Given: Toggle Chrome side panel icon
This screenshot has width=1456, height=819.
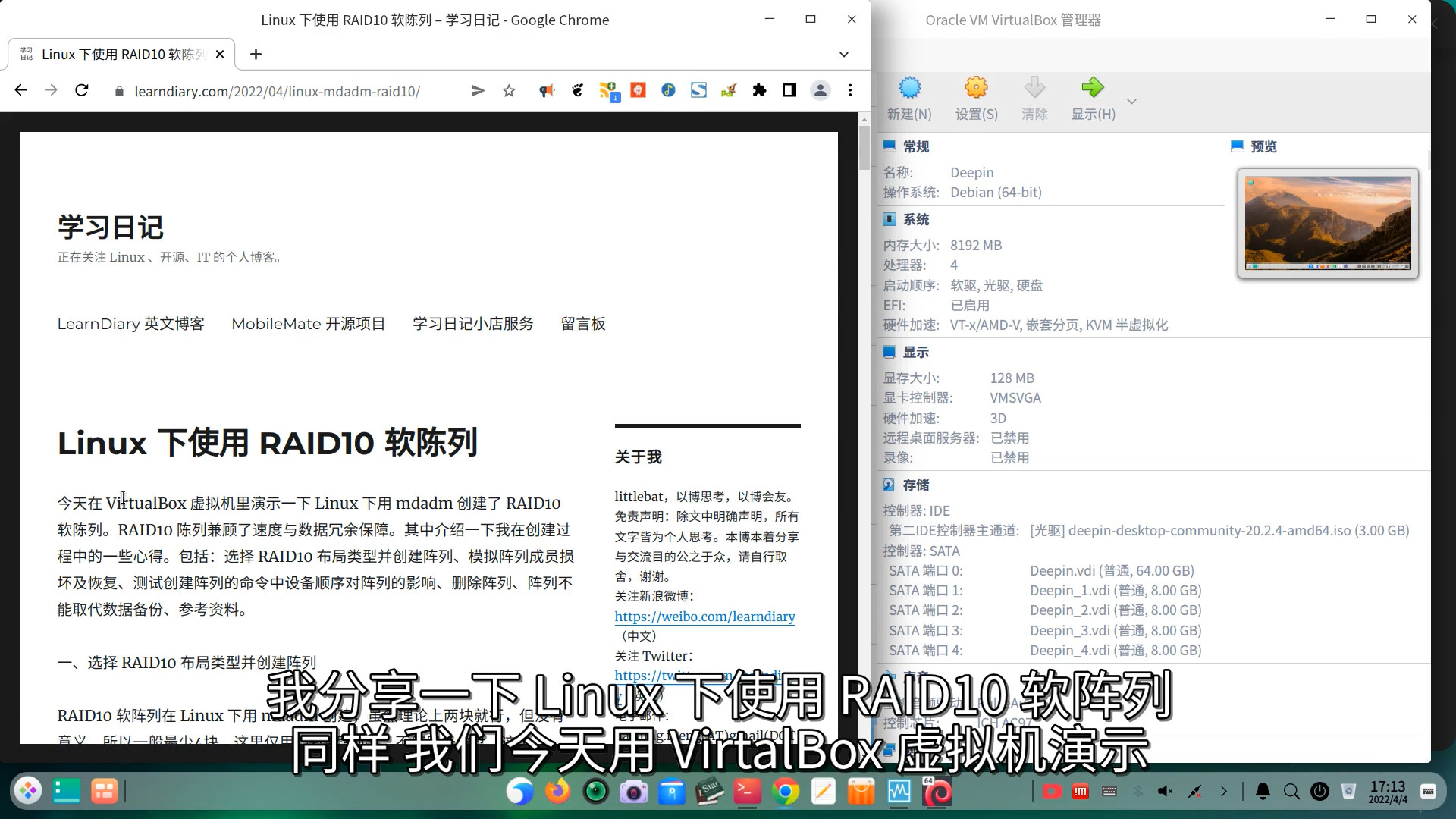Looking at the screenshot, I should pos(789,91).
